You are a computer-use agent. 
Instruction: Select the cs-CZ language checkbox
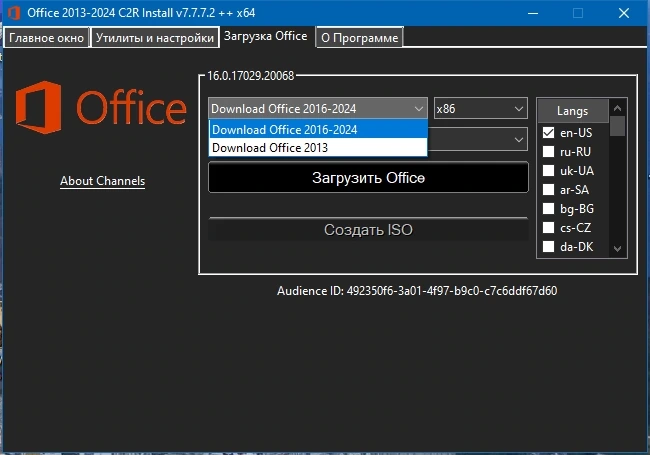tap(548, 228)
